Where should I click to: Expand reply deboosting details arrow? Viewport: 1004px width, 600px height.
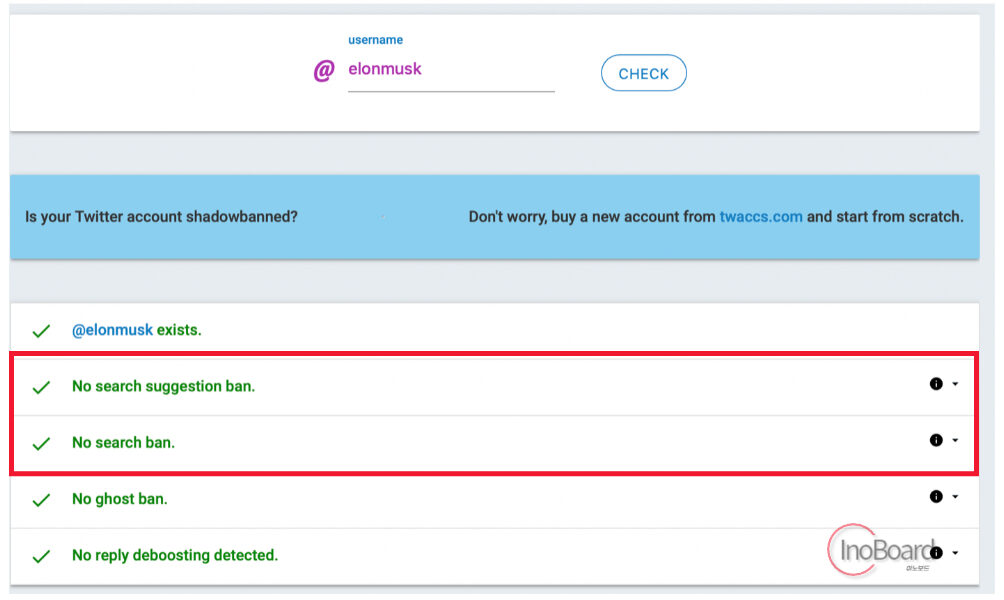(955, 553)
